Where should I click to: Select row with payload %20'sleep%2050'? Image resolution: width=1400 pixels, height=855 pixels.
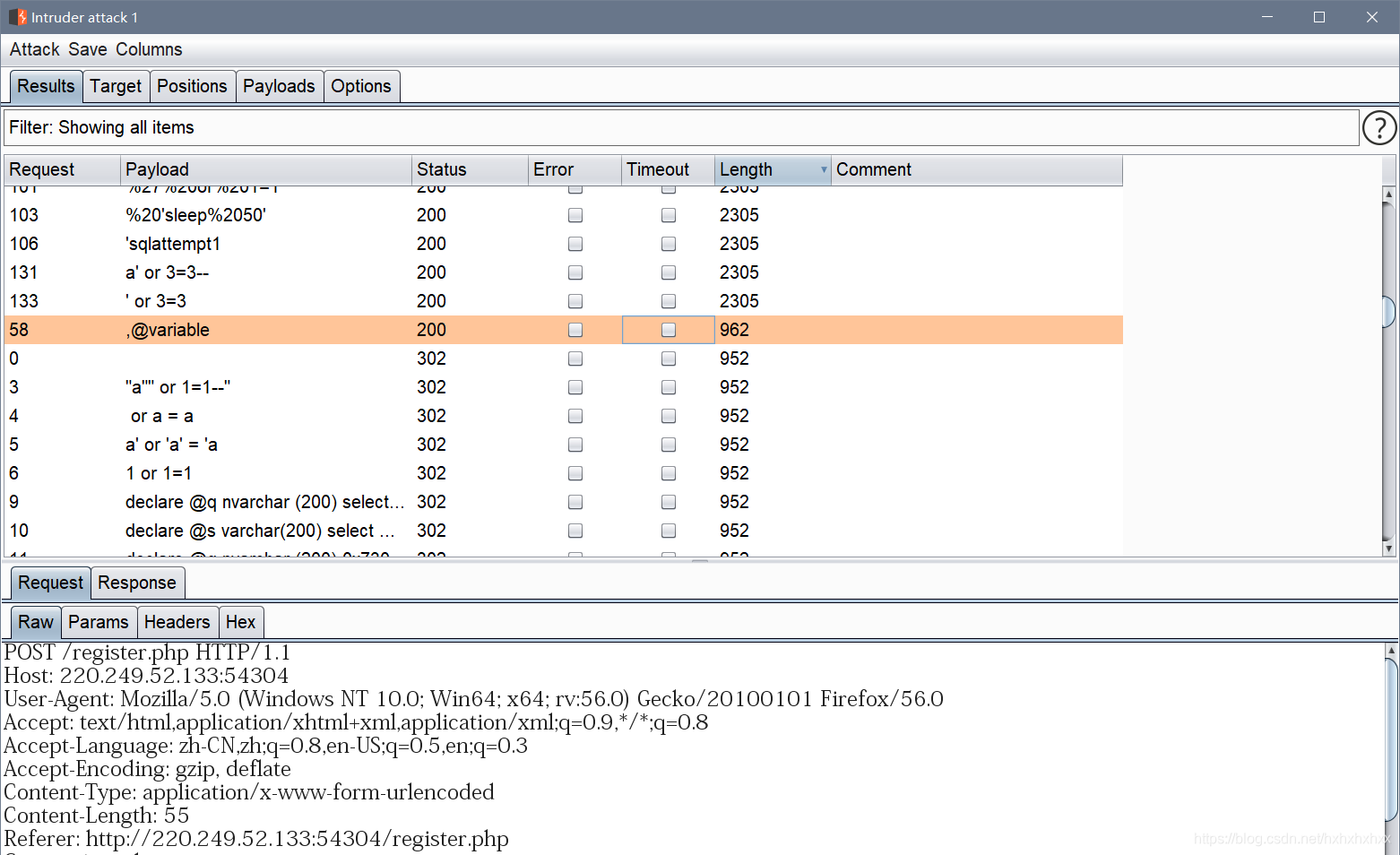click(x=564, y=215)
